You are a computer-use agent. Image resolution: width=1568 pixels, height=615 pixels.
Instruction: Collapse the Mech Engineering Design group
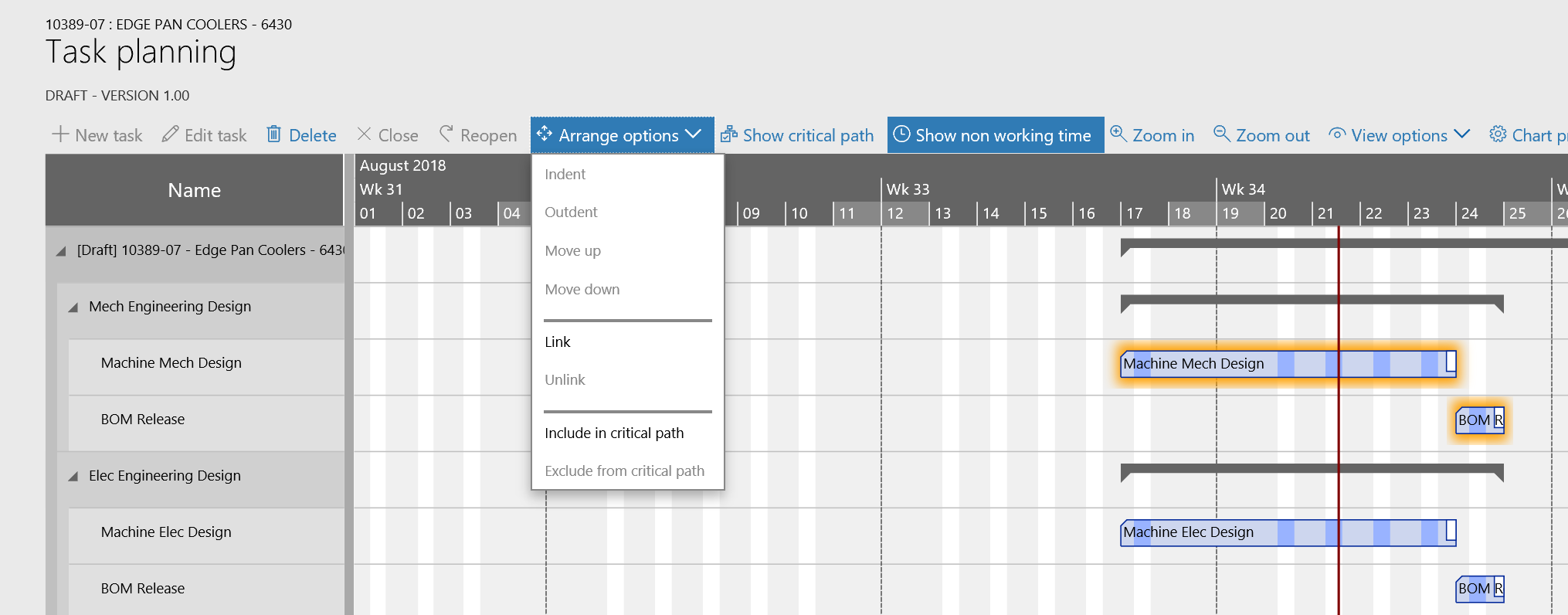[x=72, y=306]
